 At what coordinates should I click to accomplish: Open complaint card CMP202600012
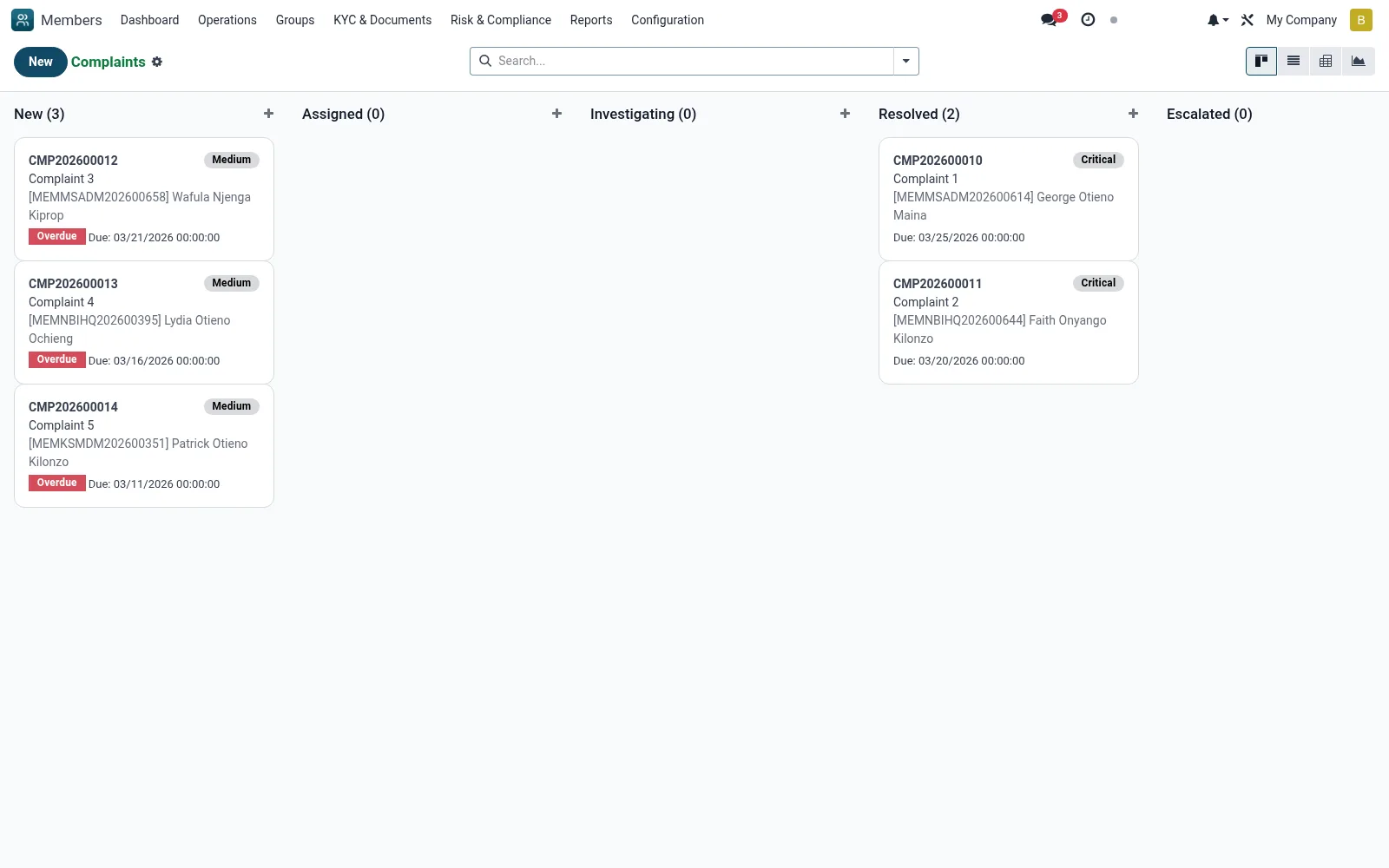pyautogui.click(x=144, y=199)
